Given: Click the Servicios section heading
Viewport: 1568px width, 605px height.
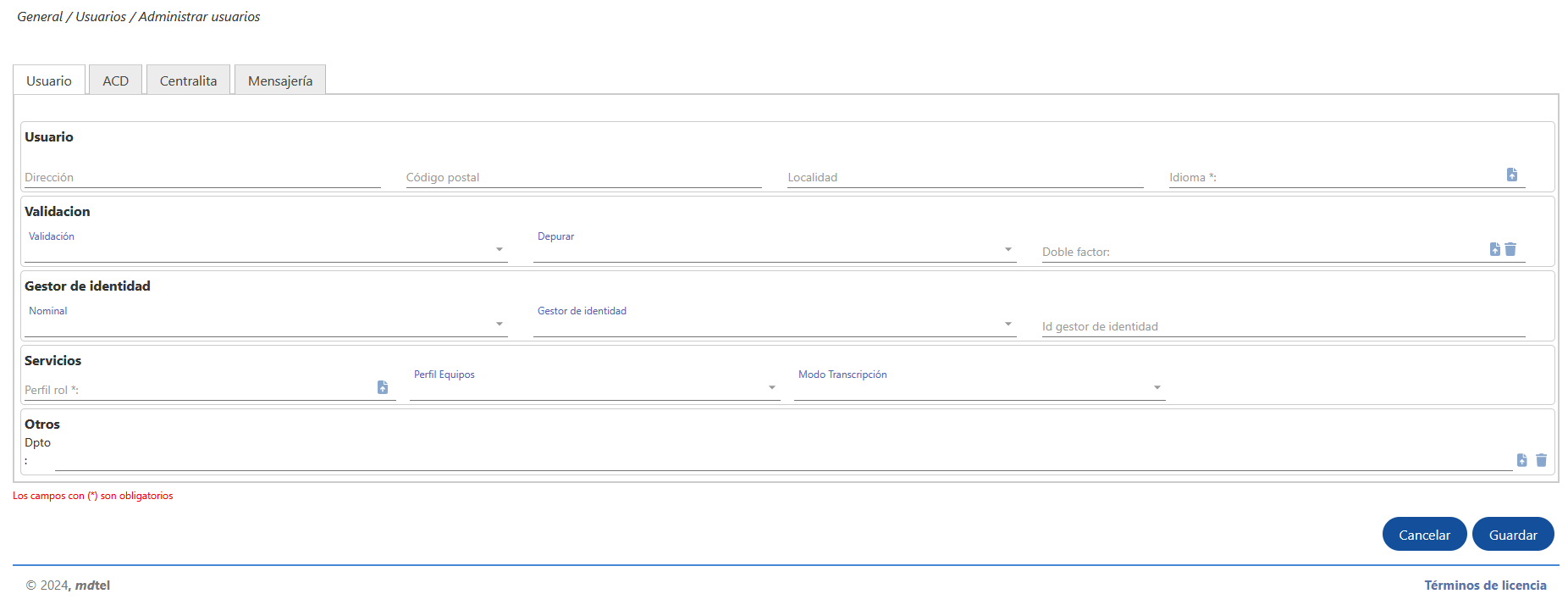Looking at the screenshot, I should coord(53,361).
